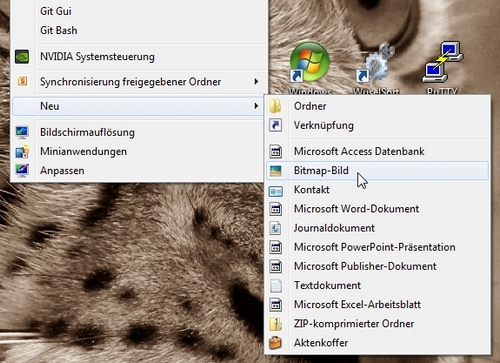
Task: Click the Verknüpfung shortcut arrow icon
Action: [x=275, y=125]
